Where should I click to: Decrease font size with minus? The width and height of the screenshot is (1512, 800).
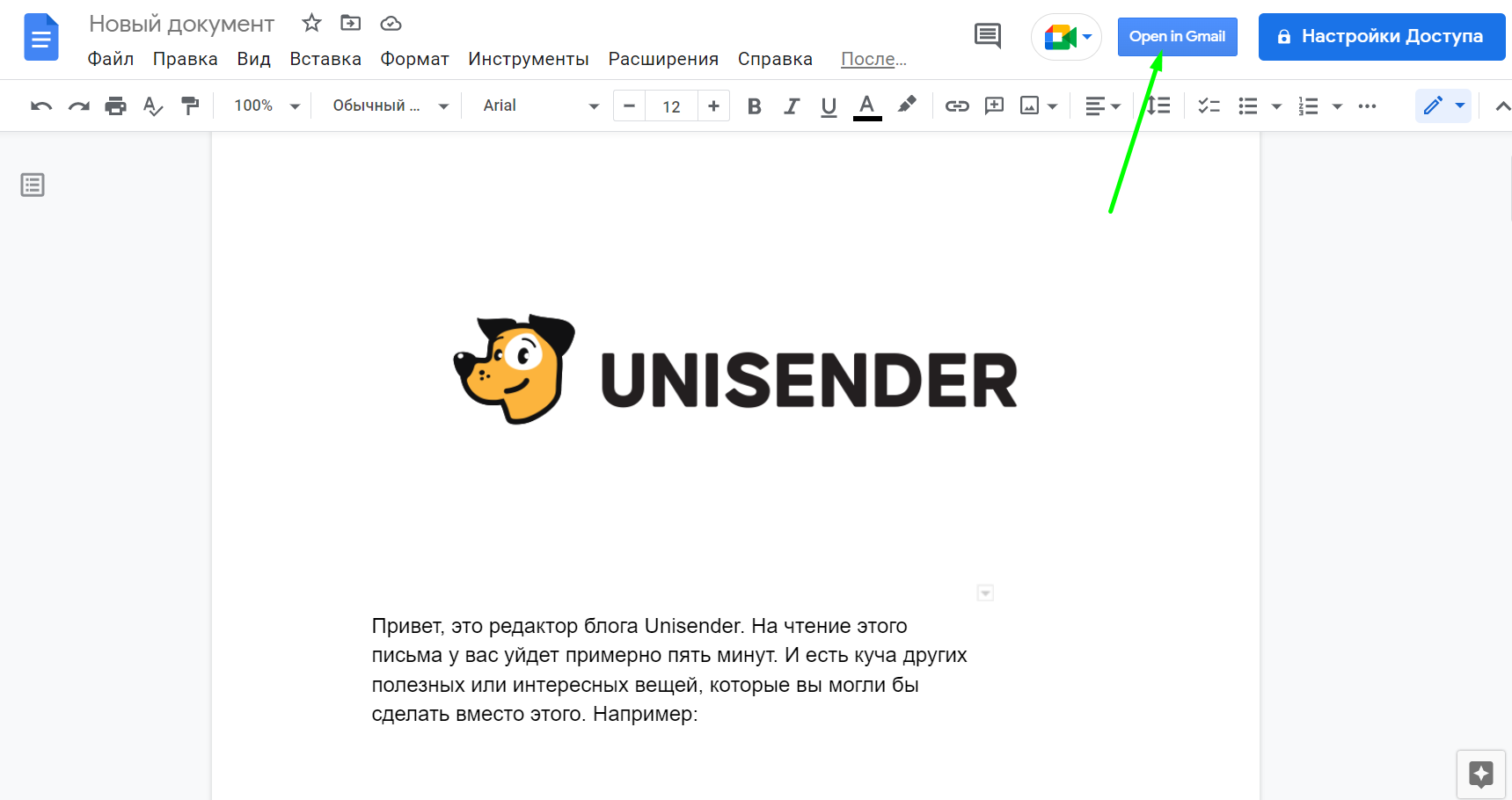[x=629, y=106]
